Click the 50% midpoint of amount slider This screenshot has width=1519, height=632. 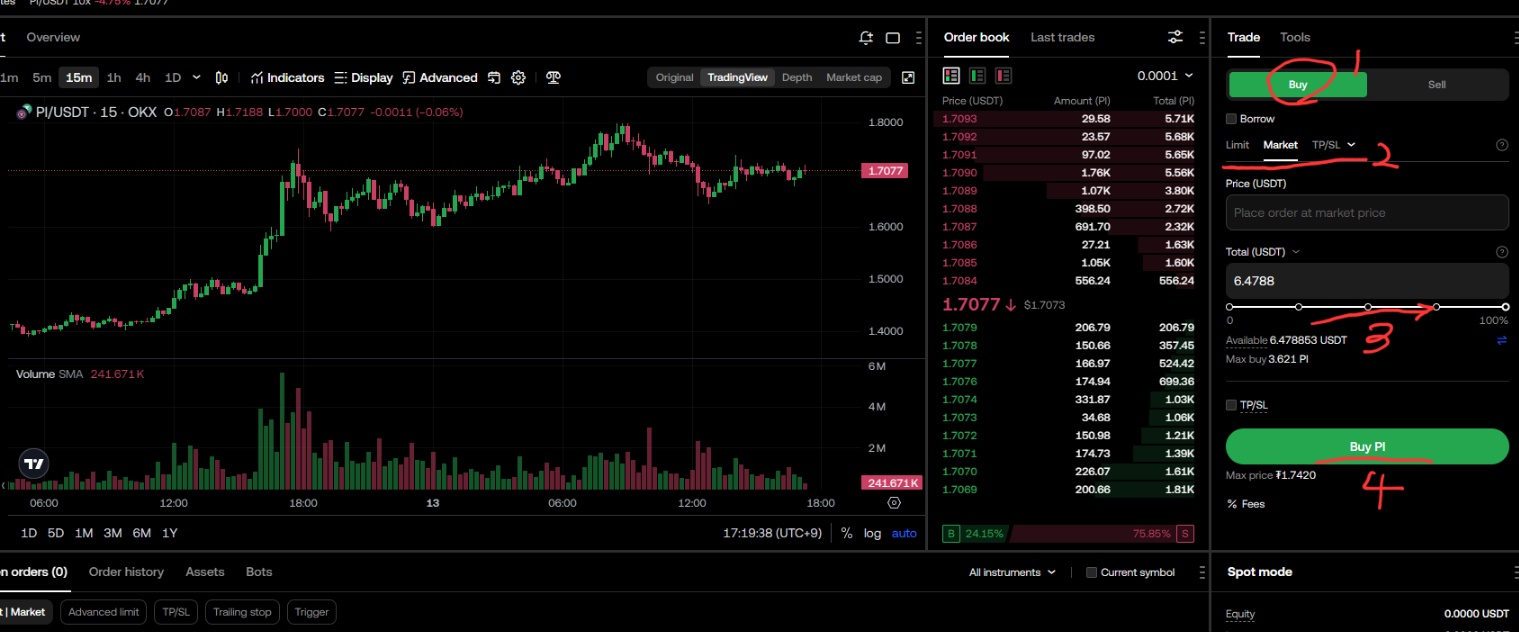click(1367, 307)
